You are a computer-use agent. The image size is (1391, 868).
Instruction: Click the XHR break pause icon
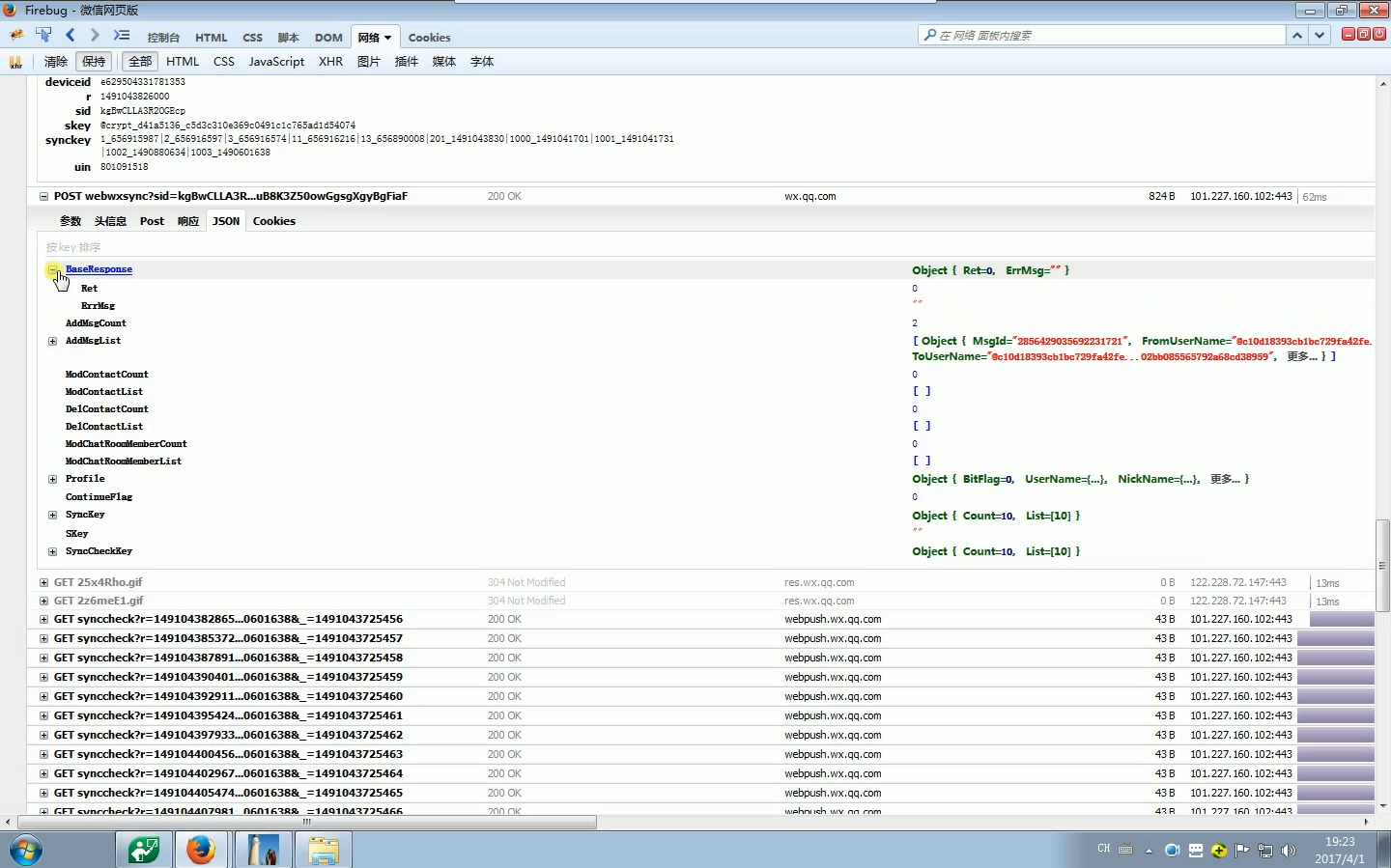pos(15,62)
